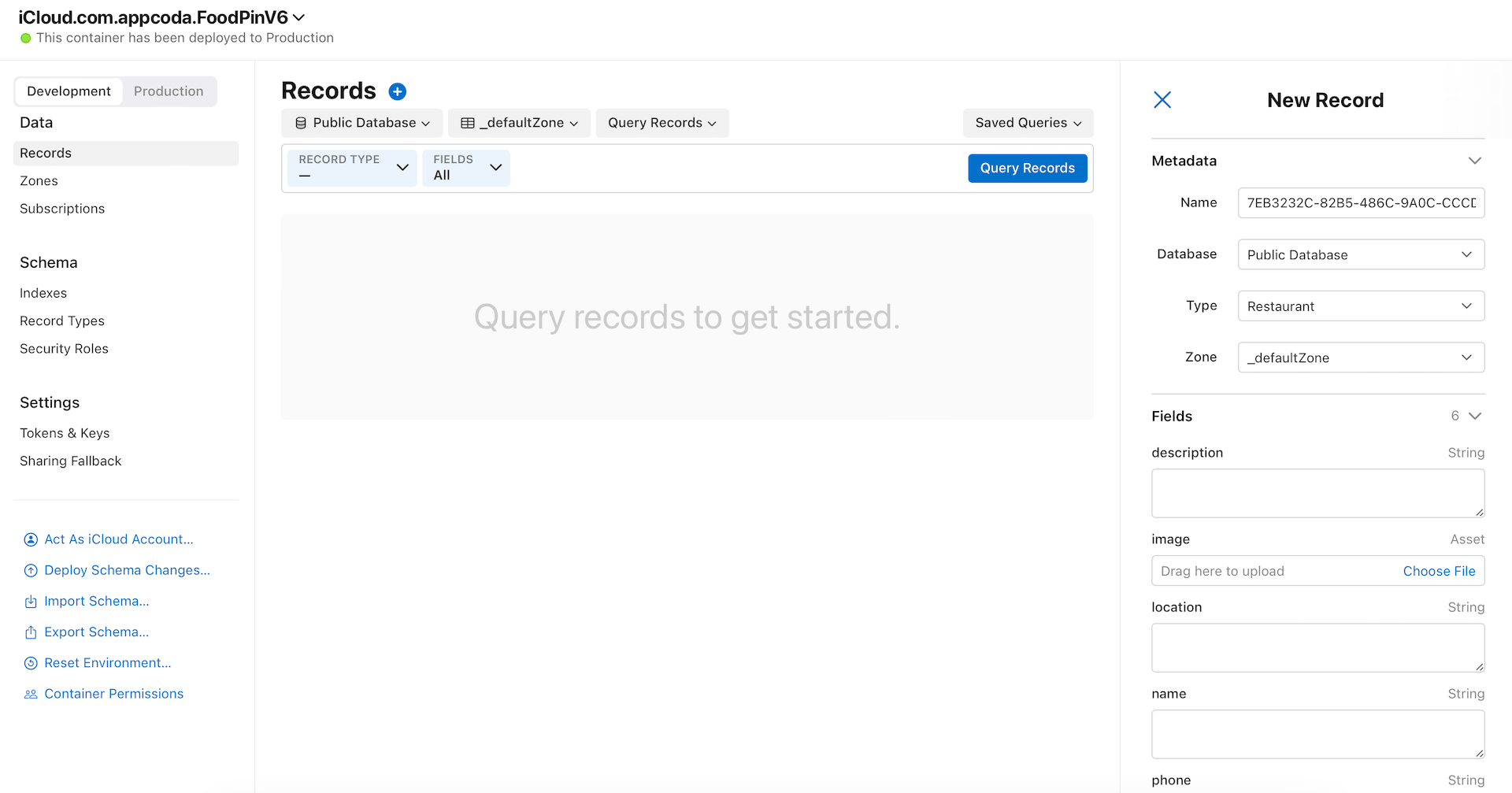Open the Zones section in the sidebar

(x=39, y=181)
